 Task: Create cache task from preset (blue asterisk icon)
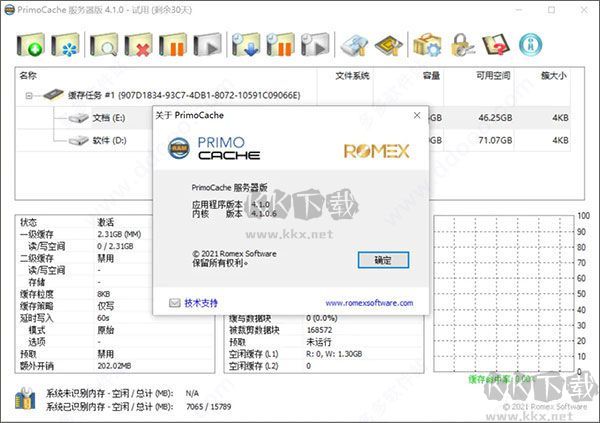point(65,45)
